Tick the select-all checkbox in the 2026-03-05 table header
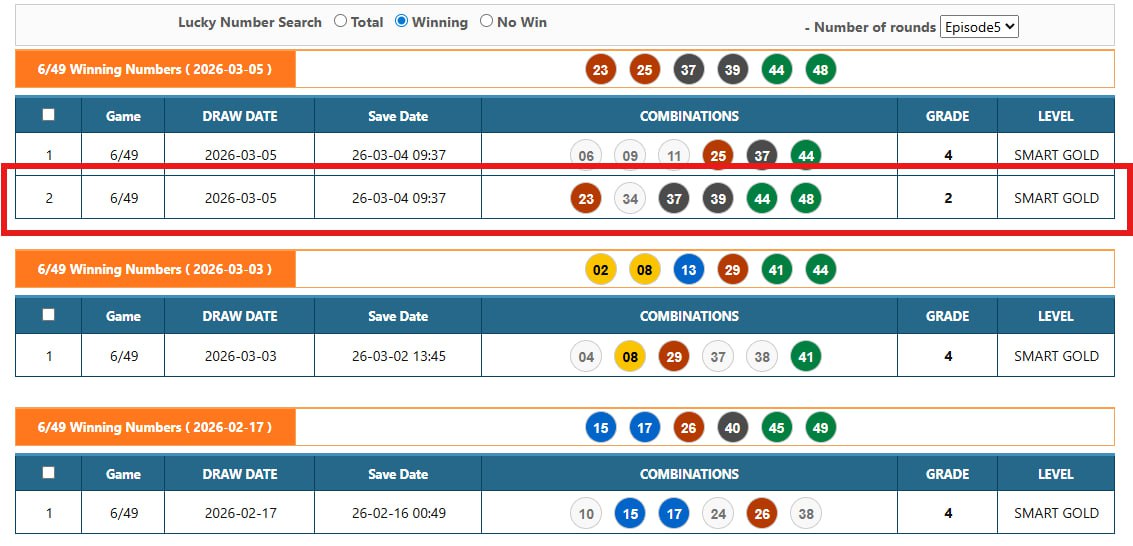The width and height of the screenshot is (1133, 546). tap(48, 115)
